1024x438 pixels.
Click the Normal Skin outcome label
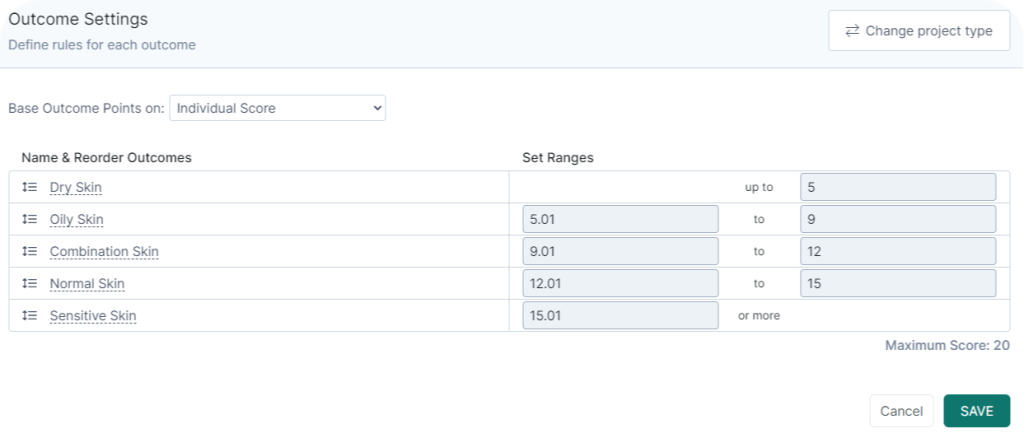point(87,283)
